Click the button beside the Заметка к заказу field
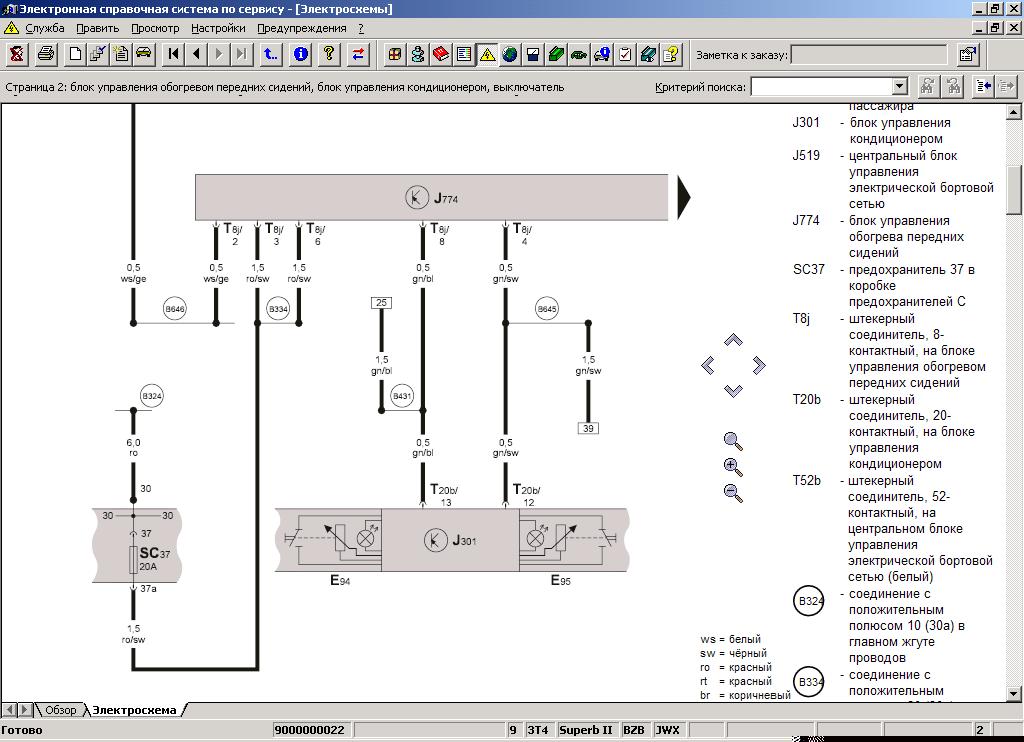 967,54
